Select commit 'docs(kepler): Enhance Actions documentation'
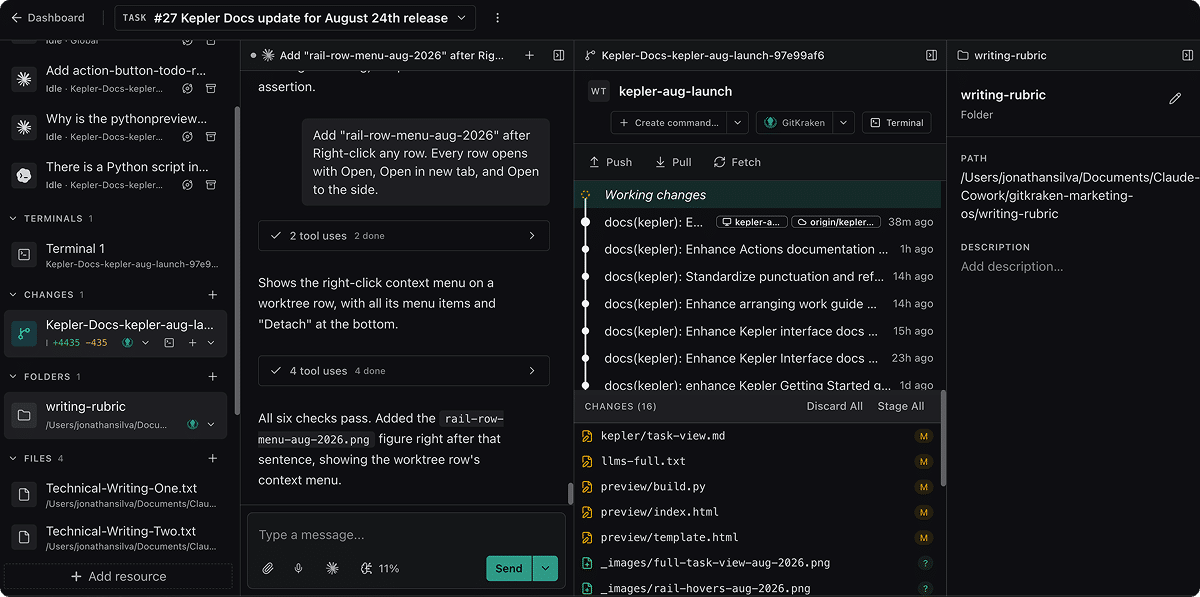This screenshot has width=1200, height=597. tap(758, 249)
